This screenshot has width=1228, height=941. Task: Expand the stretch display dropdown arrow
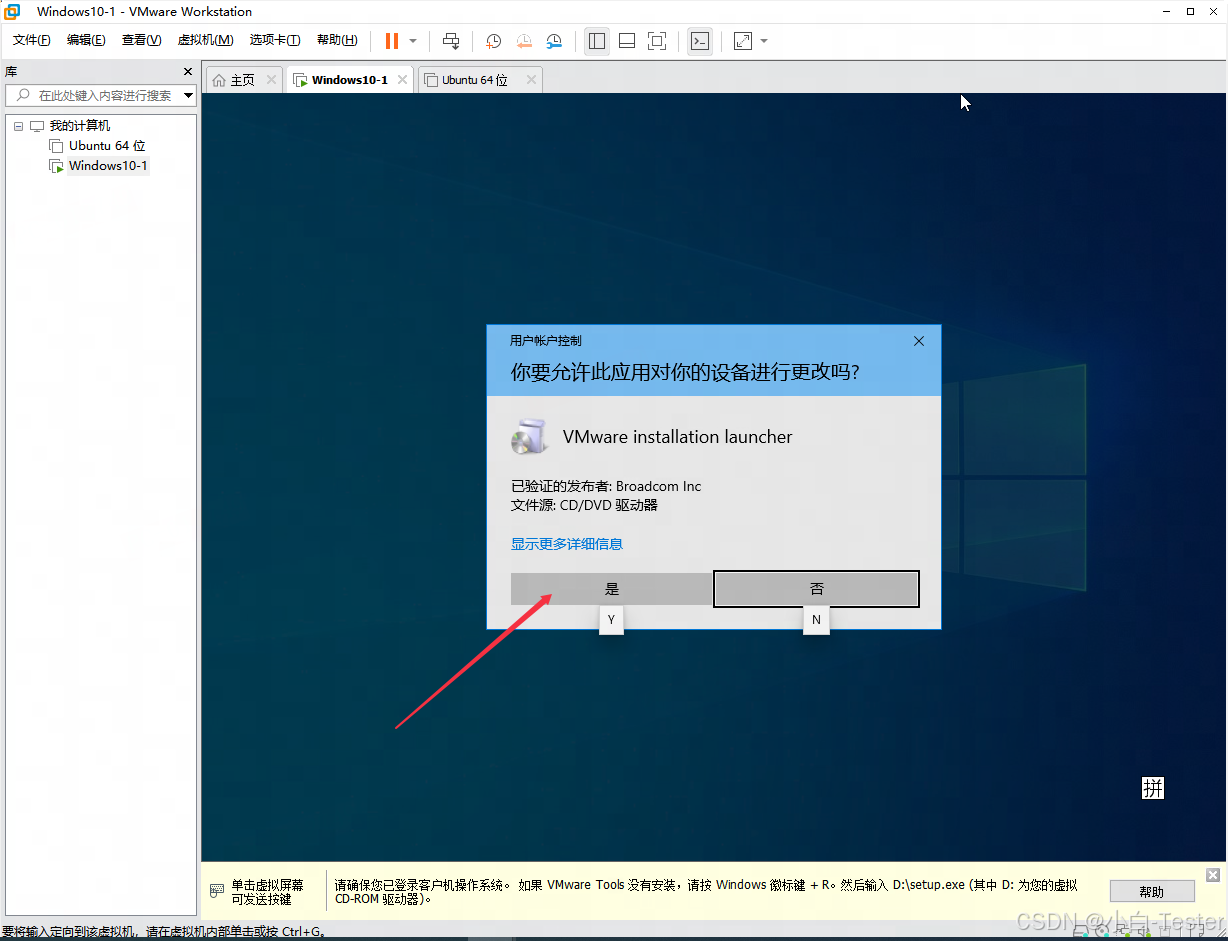(x=764, y=41)
